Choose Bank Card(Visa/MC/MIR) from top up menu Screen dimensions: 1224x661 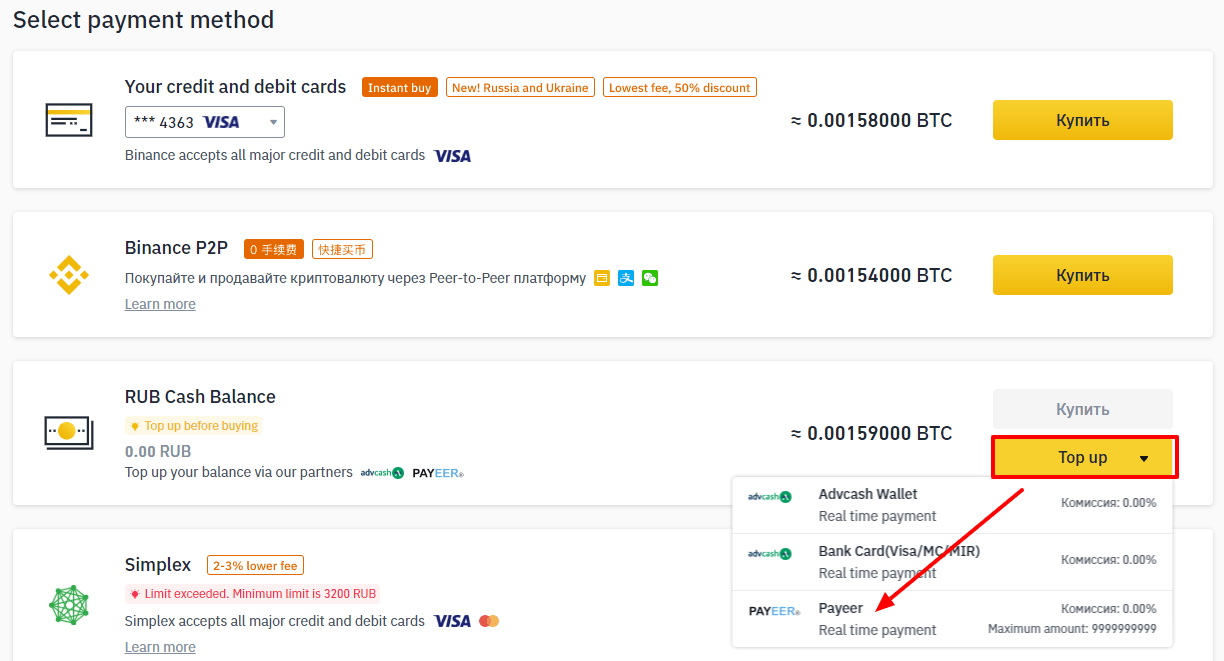pos(951,562)
